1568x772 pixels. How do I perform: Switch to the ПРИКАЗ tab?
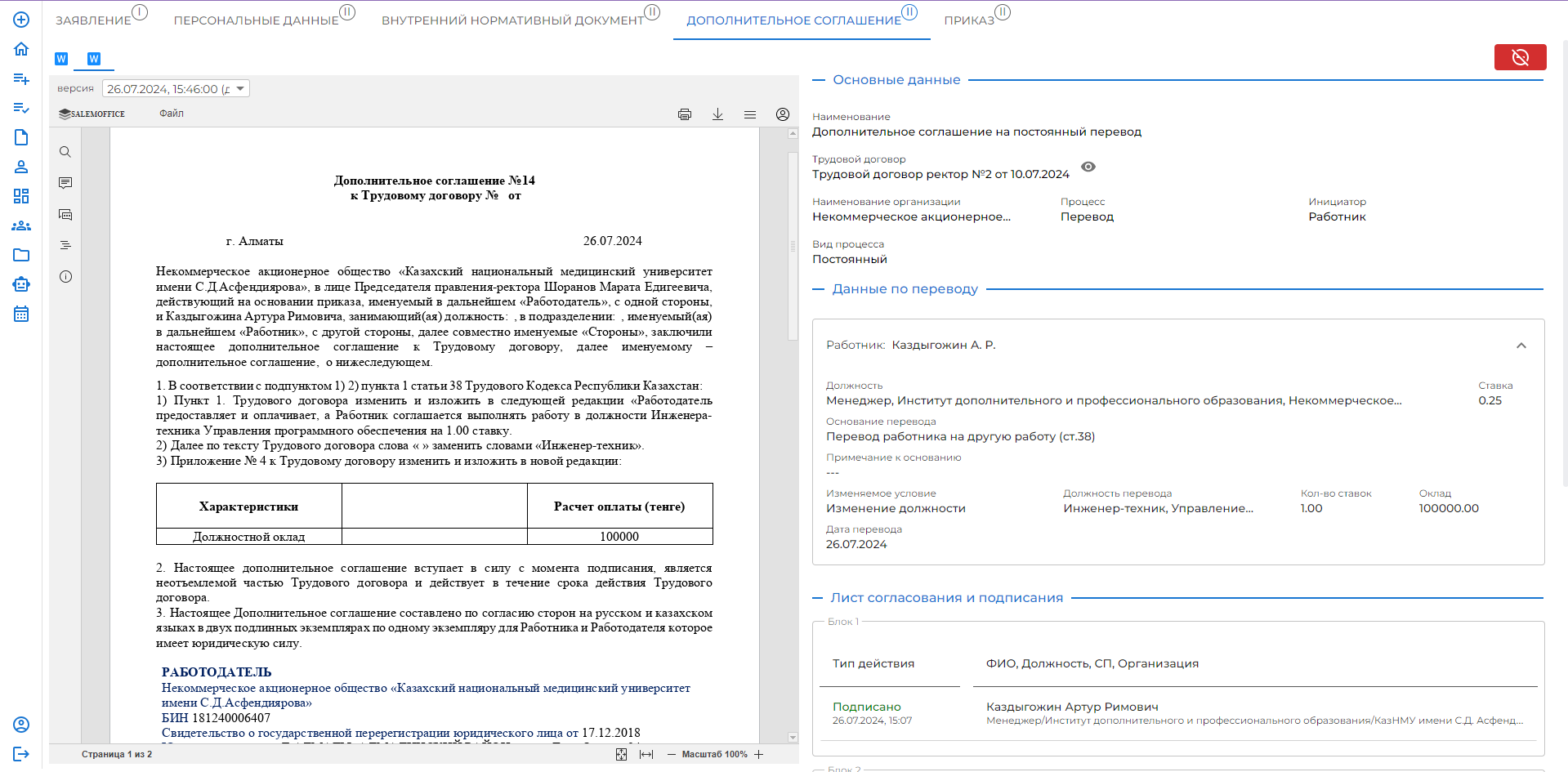click(969, 20)
